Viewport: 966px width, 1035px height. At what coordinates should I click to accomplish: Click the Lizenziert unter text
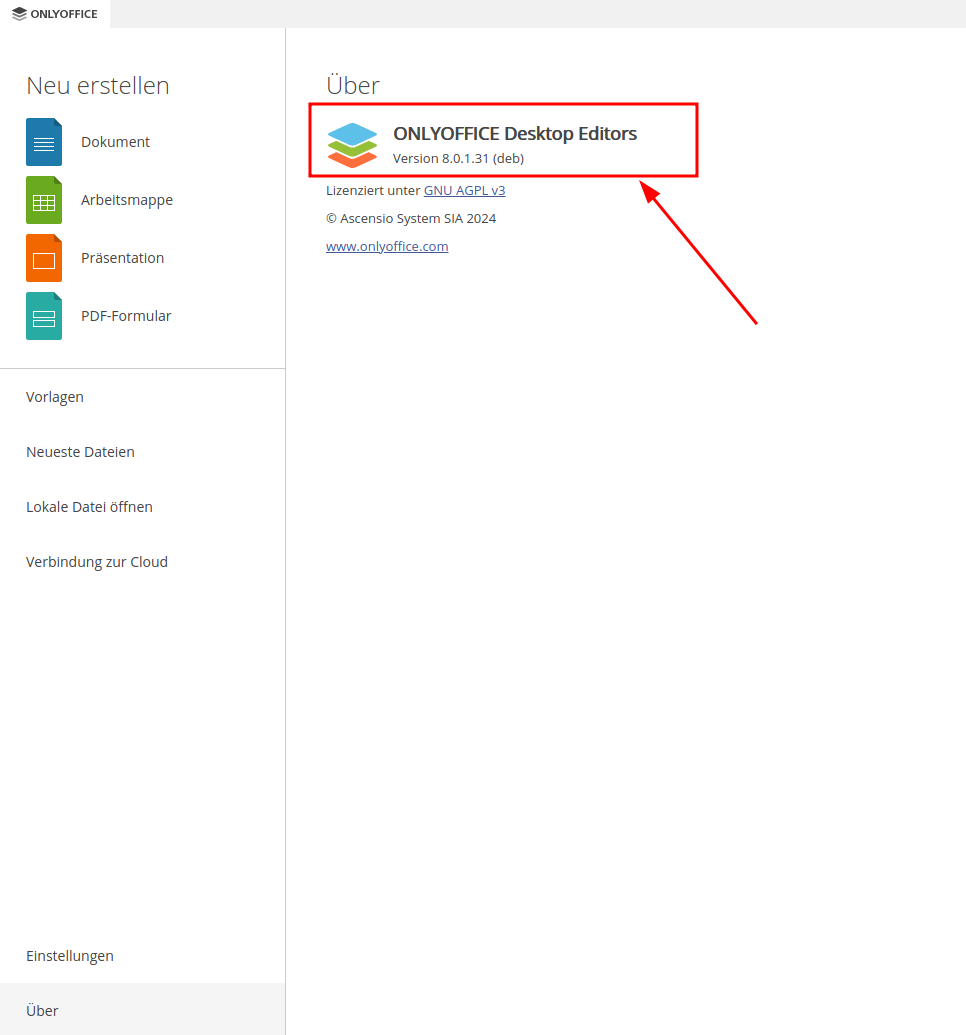373,191
